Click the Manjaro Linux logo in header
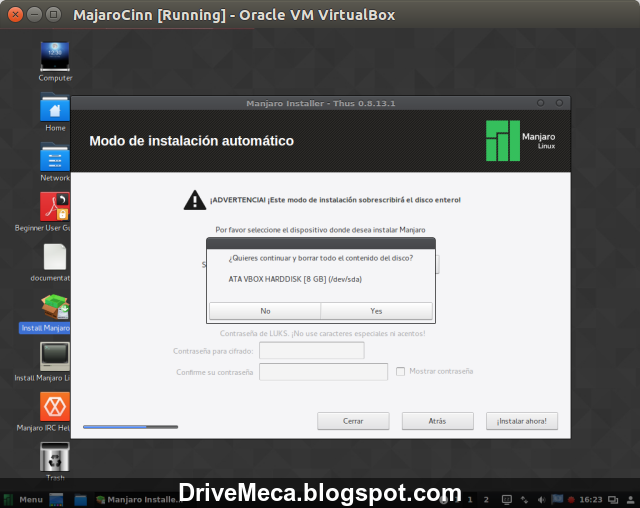 (x=520, y=141)
